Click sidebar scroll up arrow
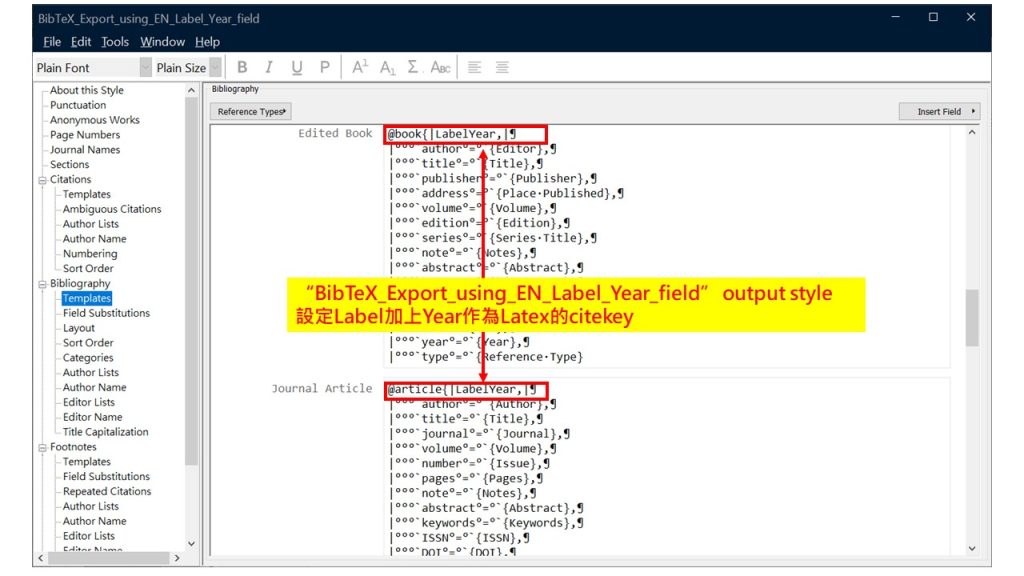This screenshot has width=1024, height=576. [x=191, y=91]
